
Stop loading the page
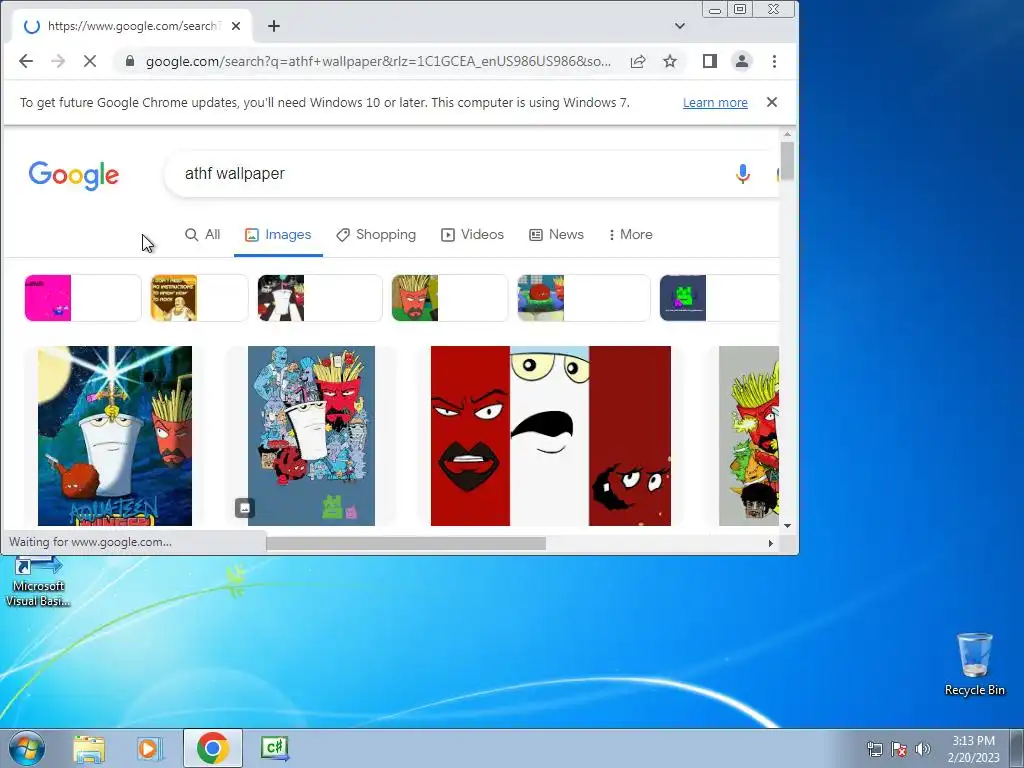90,61
